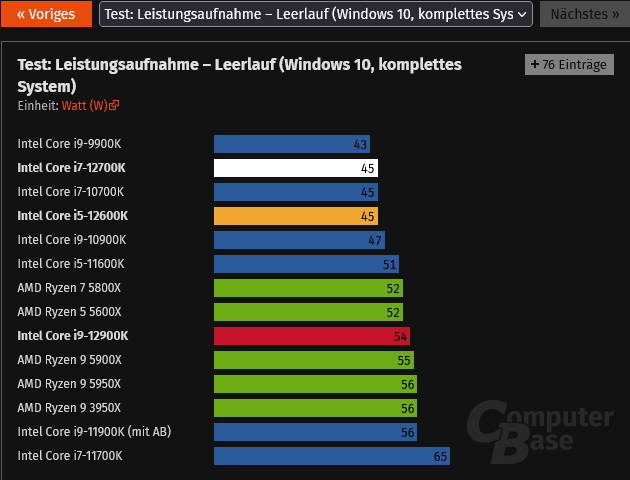
Task: Click the red i9-12900K bar
Action: click(312, 336)
